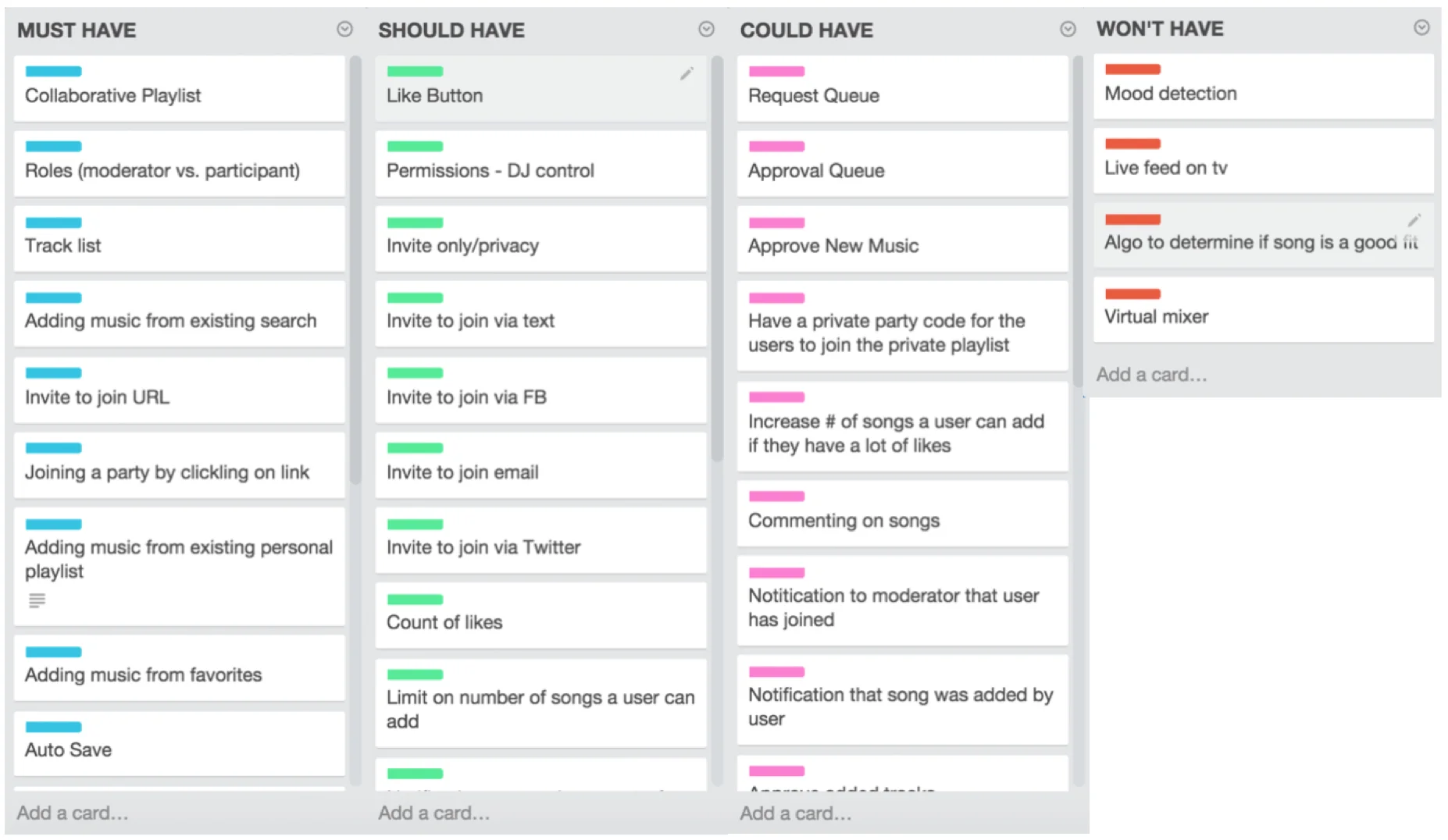This screenshot has height=840, width=1448.
Task: Click the pink label on Request Queue card
Action: pos(776,71)
